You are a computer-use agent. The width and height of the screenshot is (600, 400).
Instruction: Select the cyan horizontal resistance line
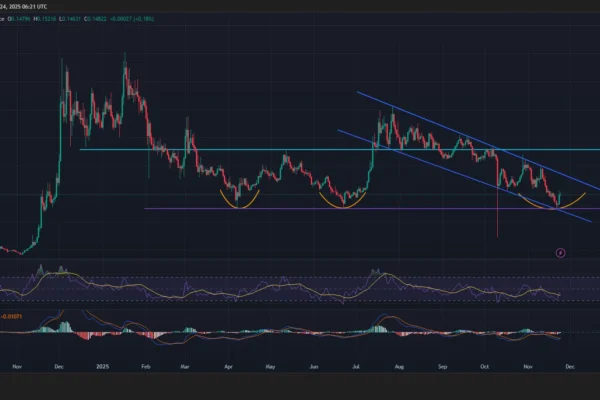tap(300, 149)
